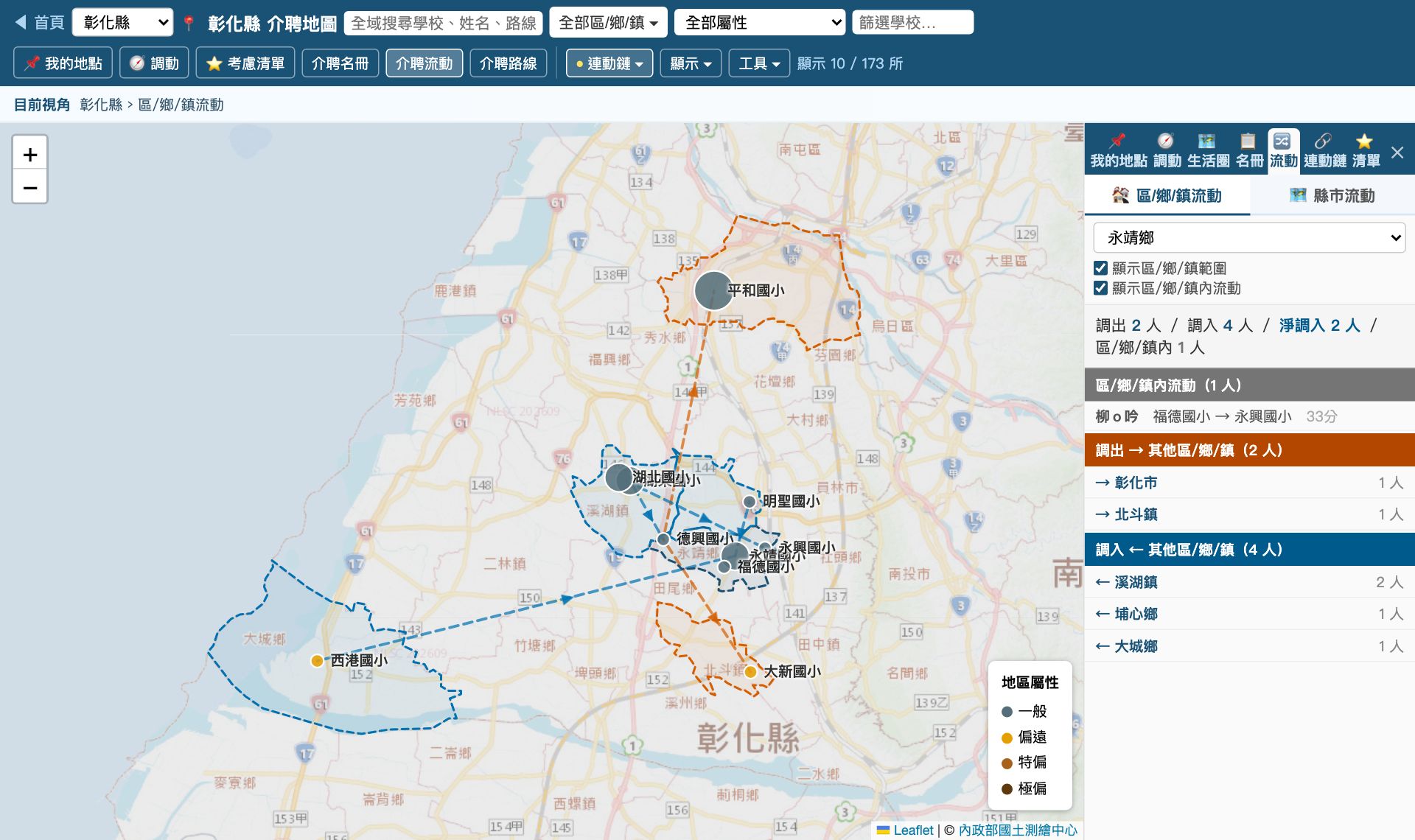Open the 彰化縣 county dropdown
The image size is (1415, 840).
pos(123,22)
